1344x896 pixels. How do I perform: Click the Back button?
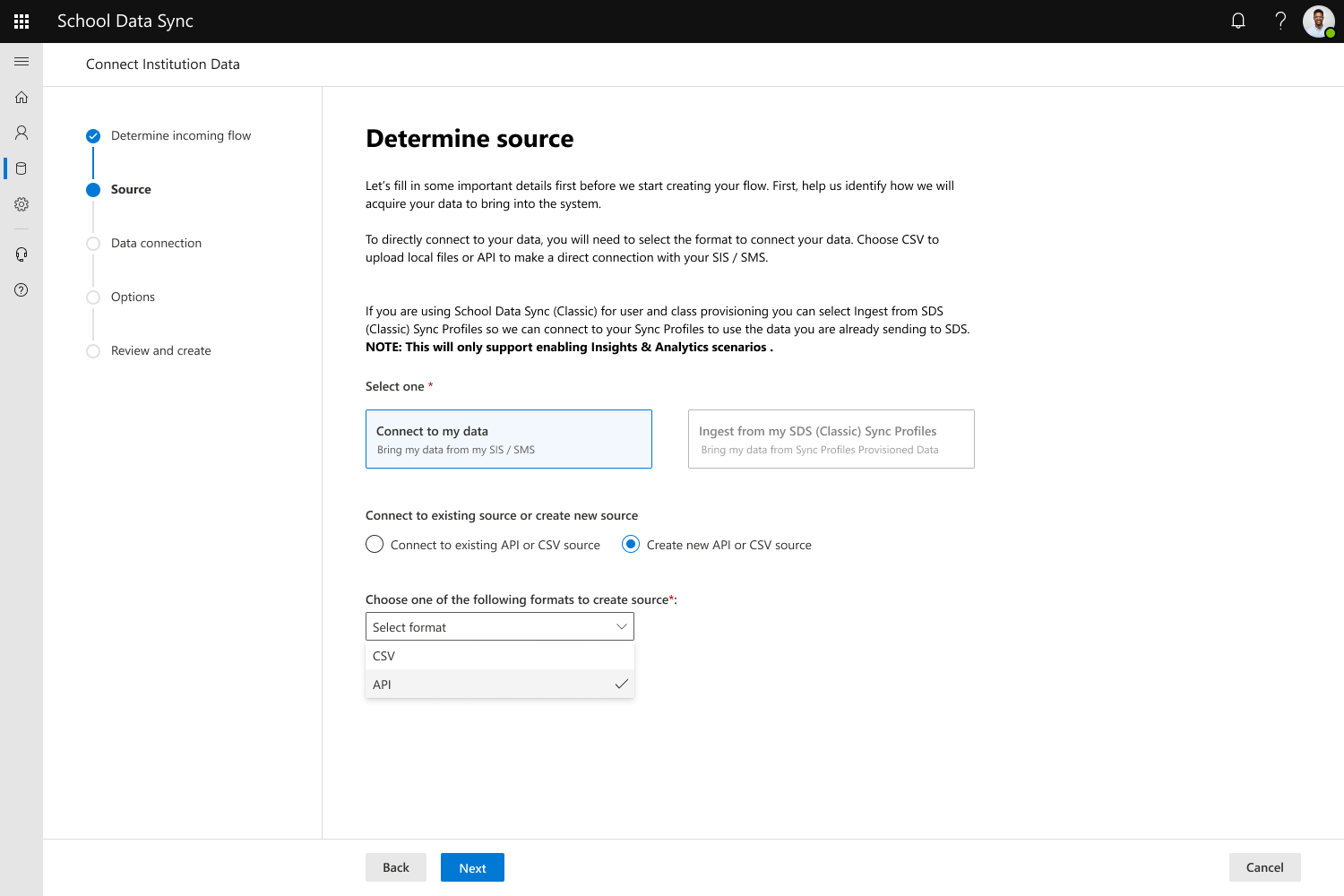click(396, 867)
